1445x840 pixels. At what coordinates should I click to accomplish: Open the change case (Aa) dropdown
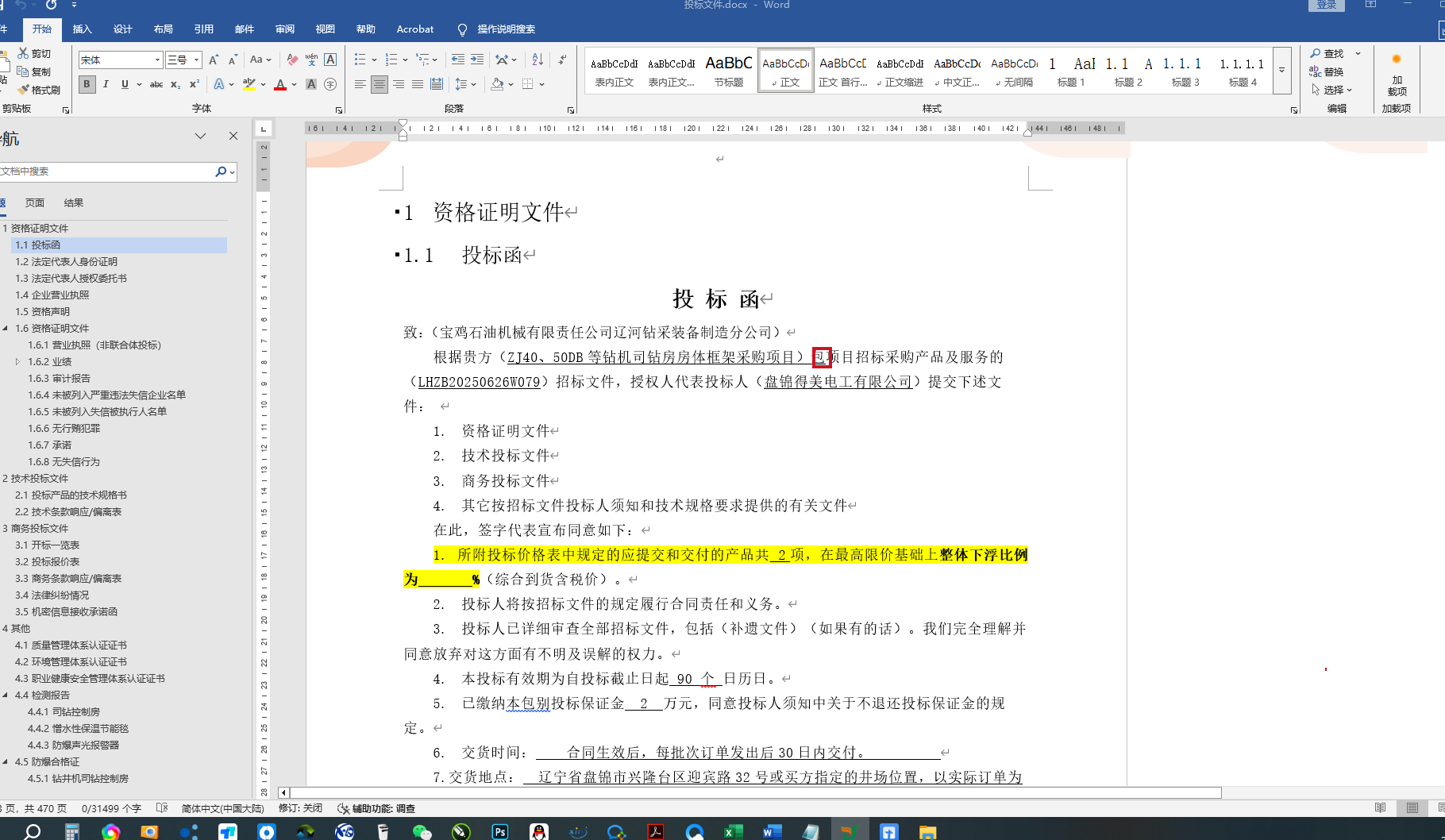(x=260, y=60)
